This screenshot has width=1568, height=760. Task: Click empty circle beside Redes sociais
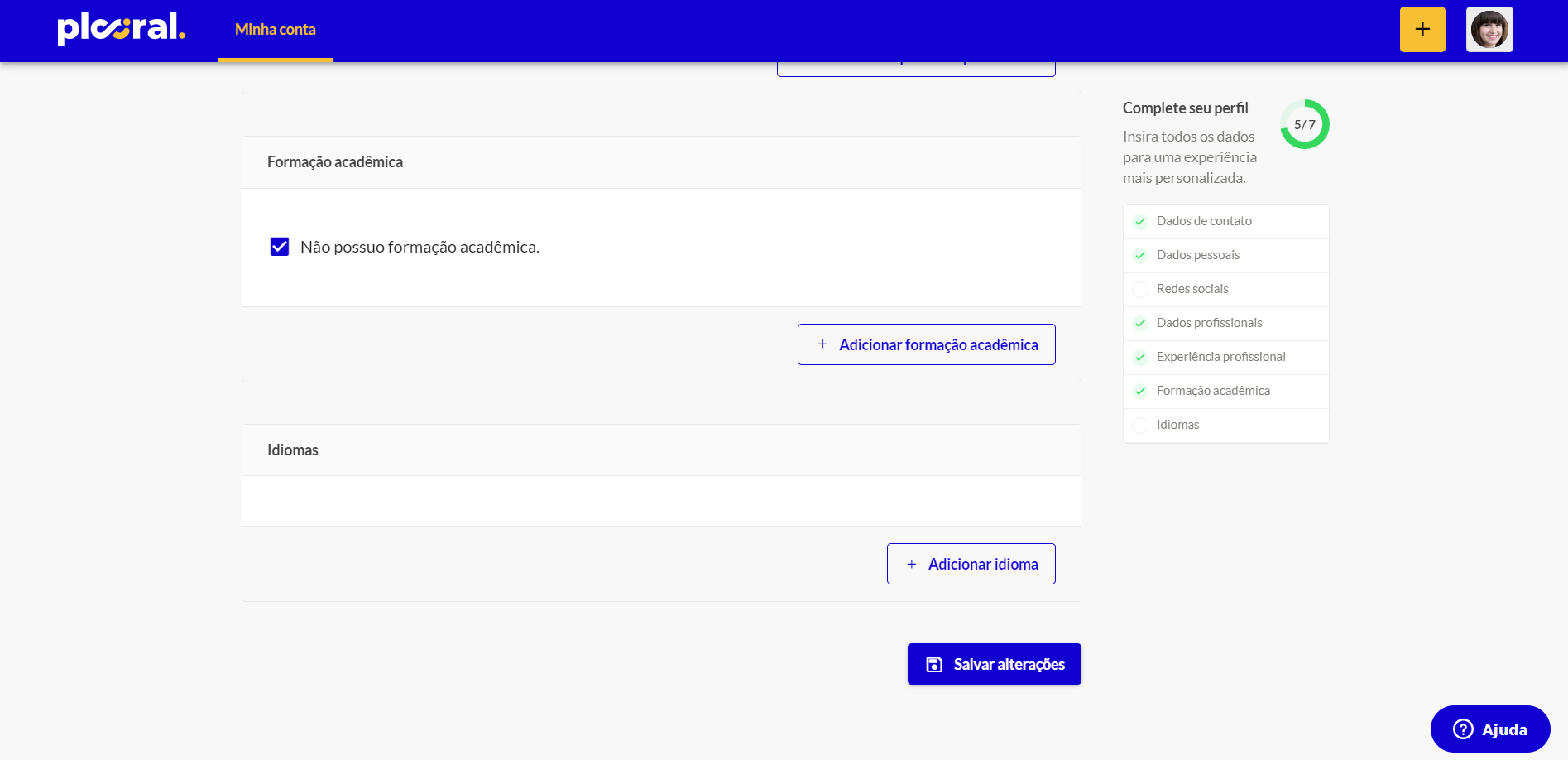click(x=1140, y=289)
